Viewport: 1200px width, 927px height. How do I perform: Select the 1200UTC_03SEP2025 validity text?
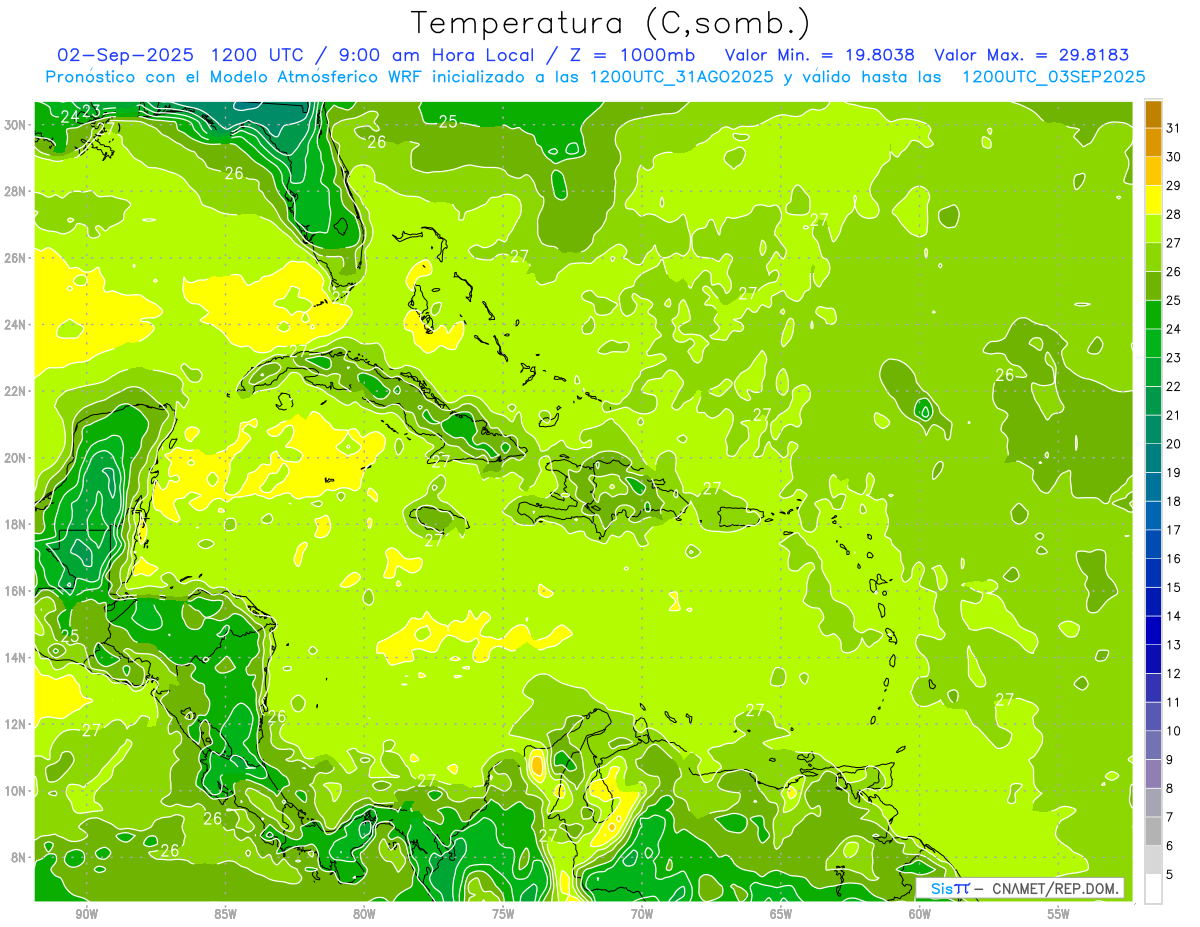[x=1053, y=77]
